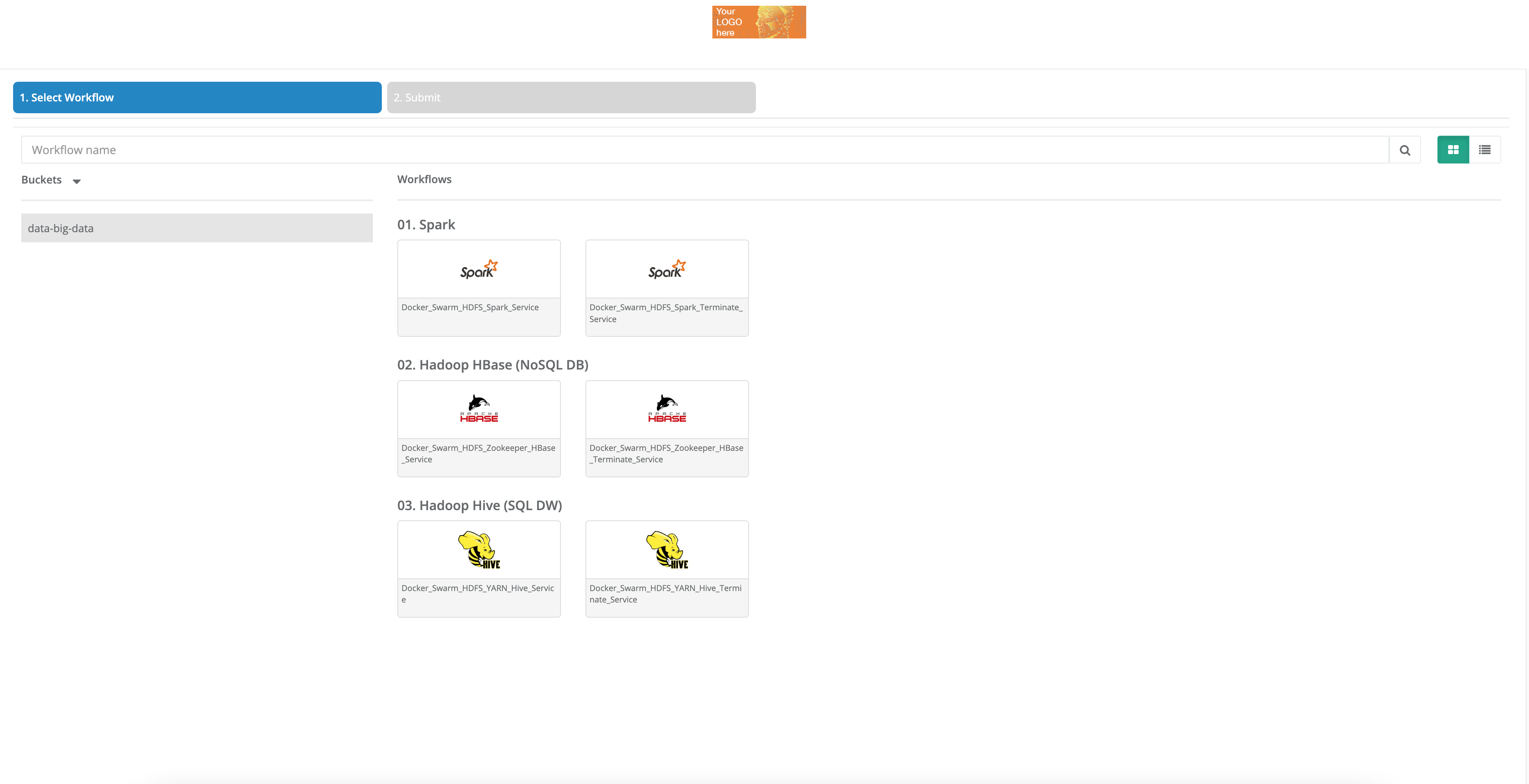Click the 03. Hadoop Hive (SQL DW) heading

(x=480, y=505)
